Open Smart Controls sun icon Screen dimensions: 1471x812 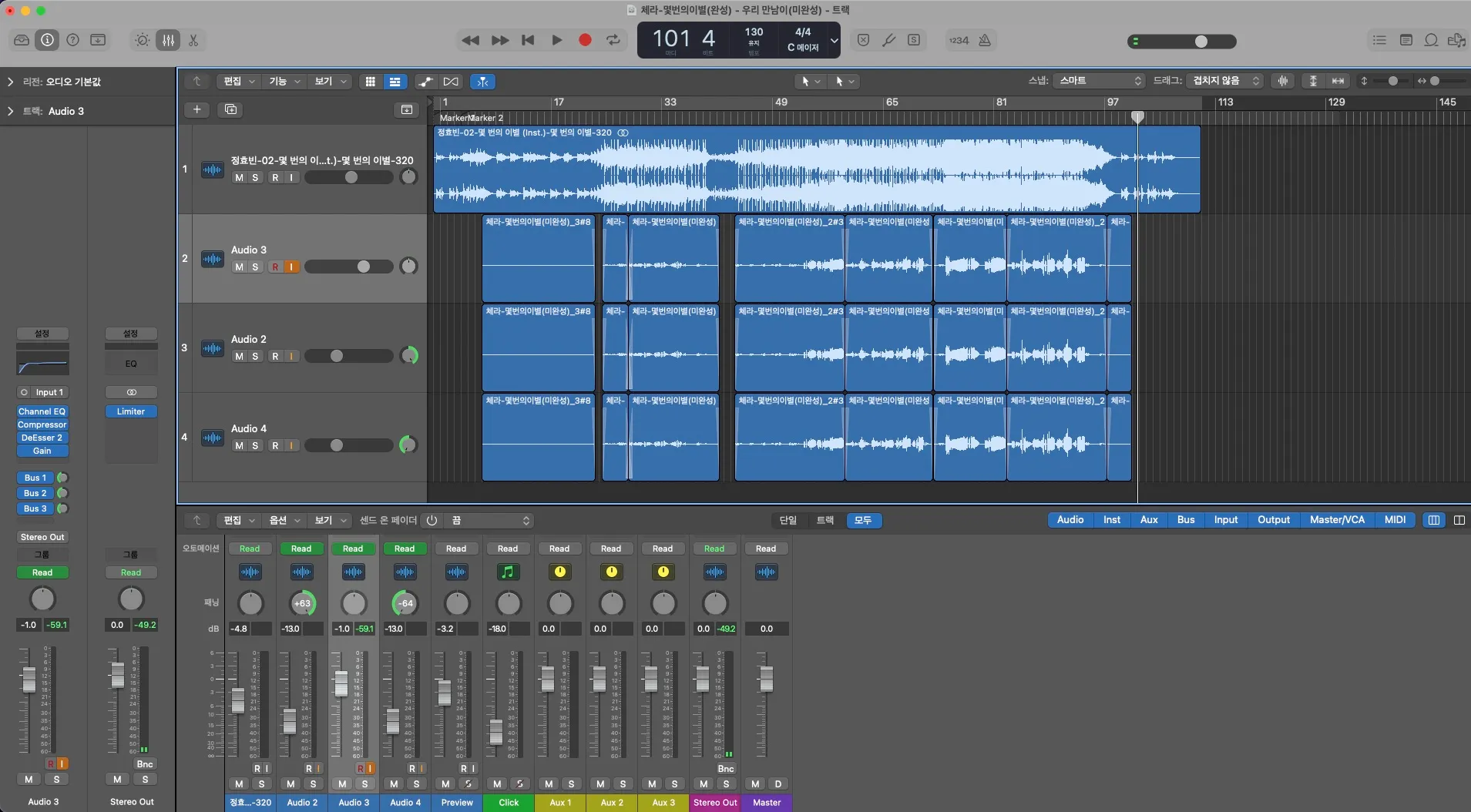pos(143,40)
